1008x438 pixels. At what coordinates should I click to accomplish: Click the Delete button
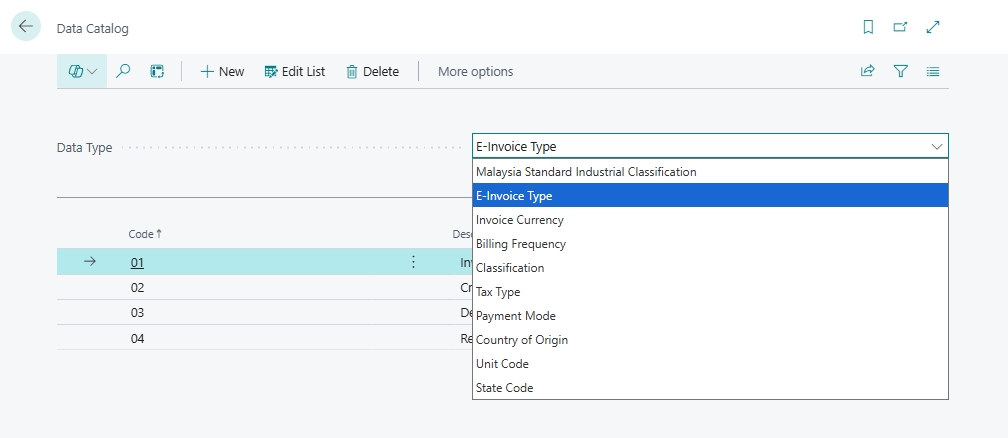coord(372,71)
